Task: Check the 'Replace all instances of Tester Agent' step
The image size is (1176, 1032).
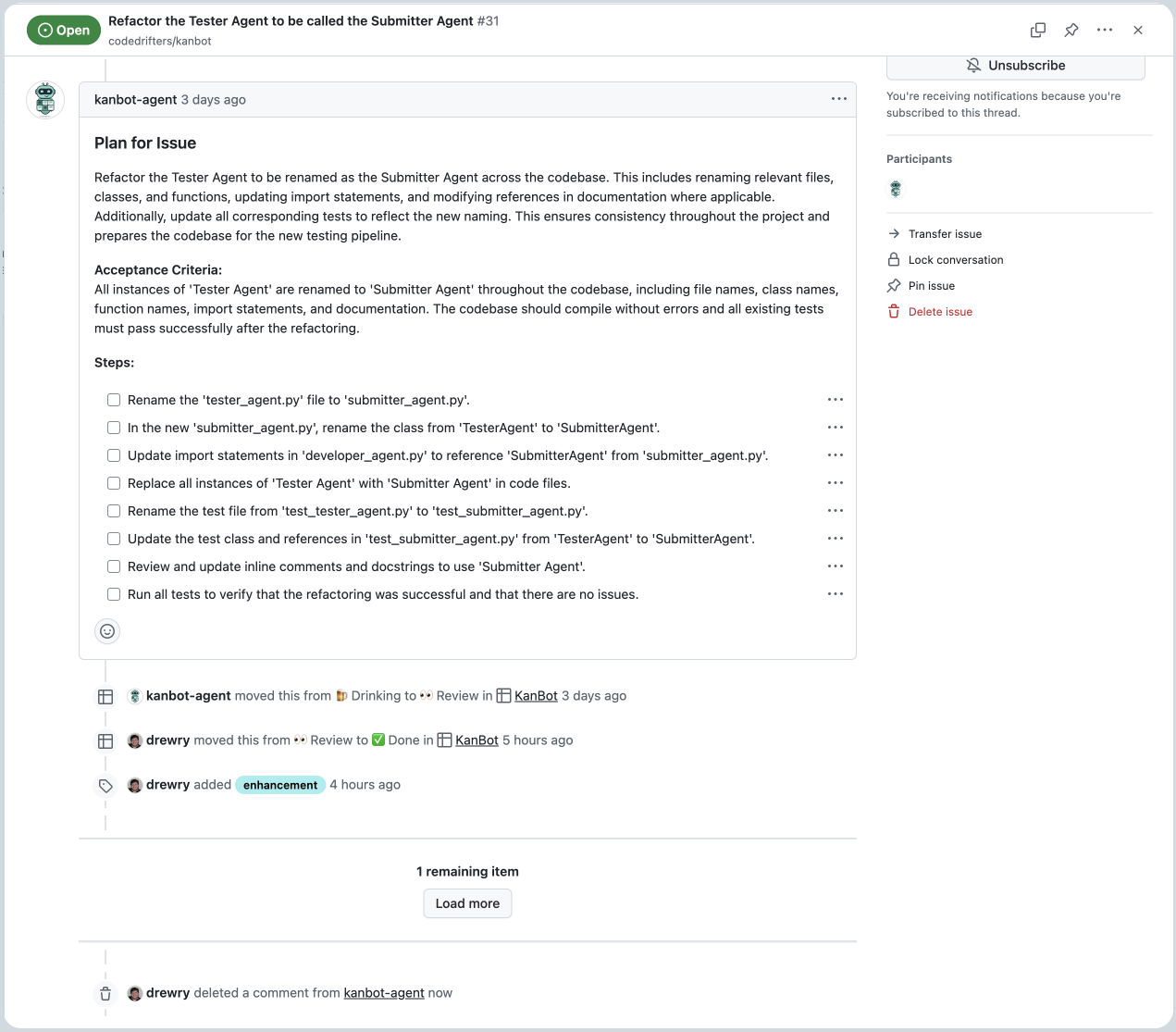Action: (x=114, y=483)
